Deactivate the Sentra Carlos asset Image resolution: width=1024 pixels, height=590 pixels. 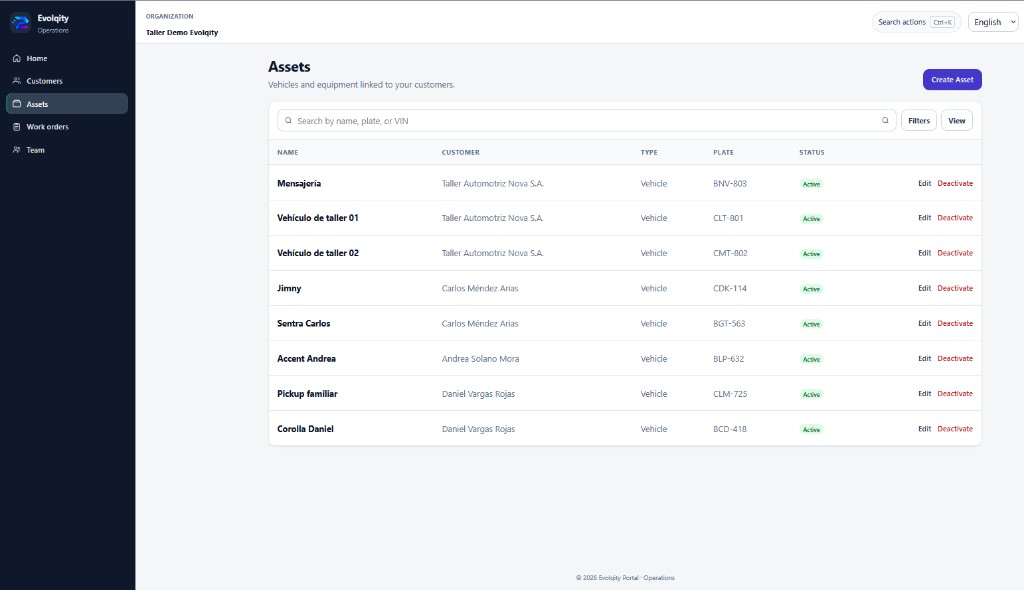click(955, 323)
